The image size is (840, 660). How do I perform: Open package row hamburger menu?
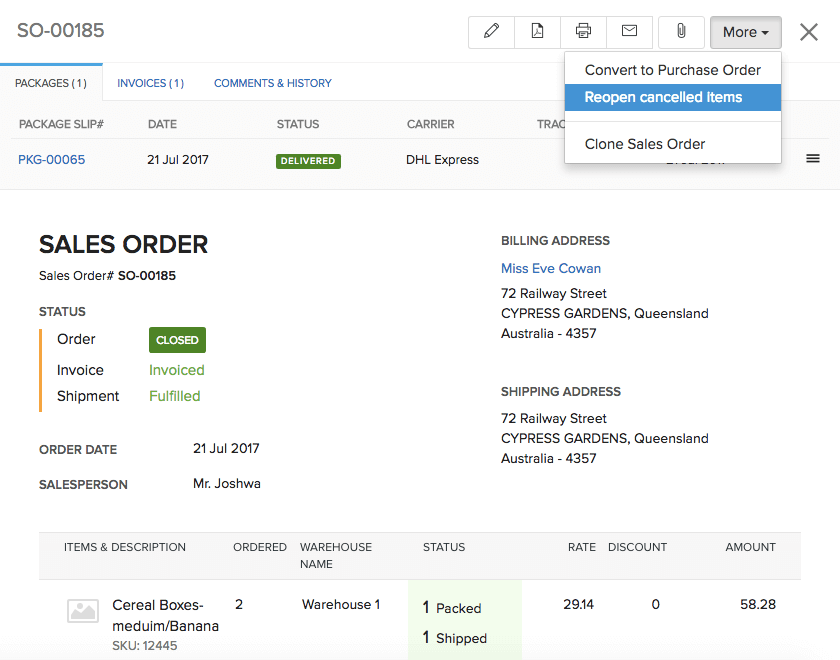[x=813, y=159]
